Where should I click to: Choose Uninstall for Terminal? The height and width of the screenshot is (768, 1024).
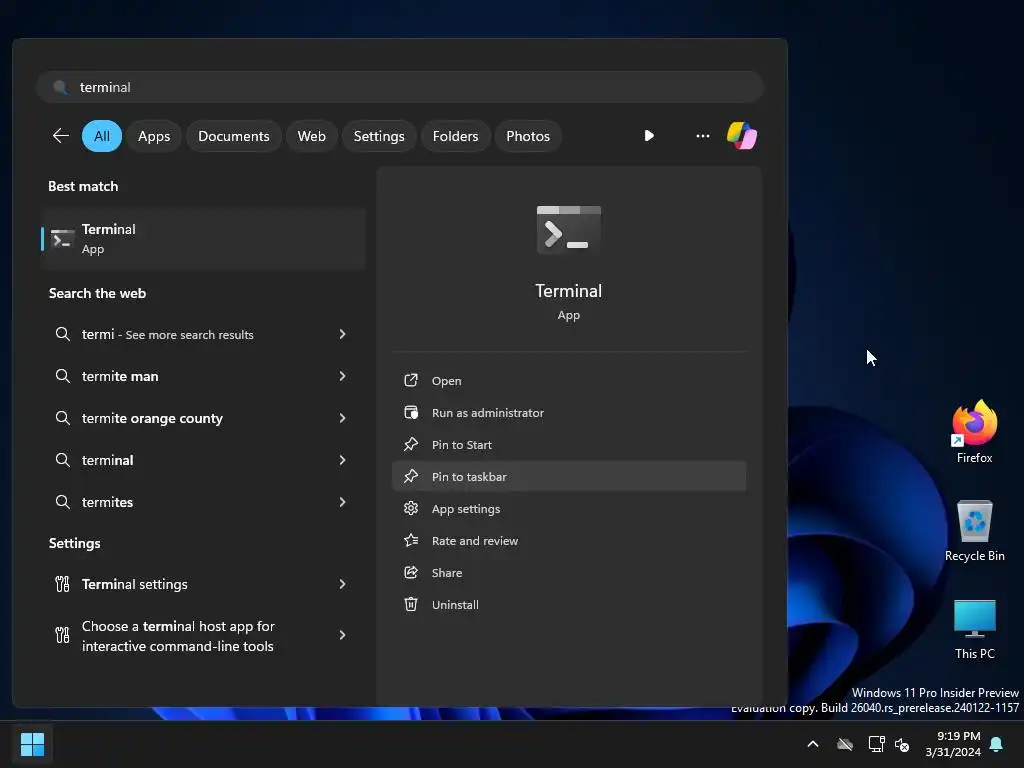(569, 605)
